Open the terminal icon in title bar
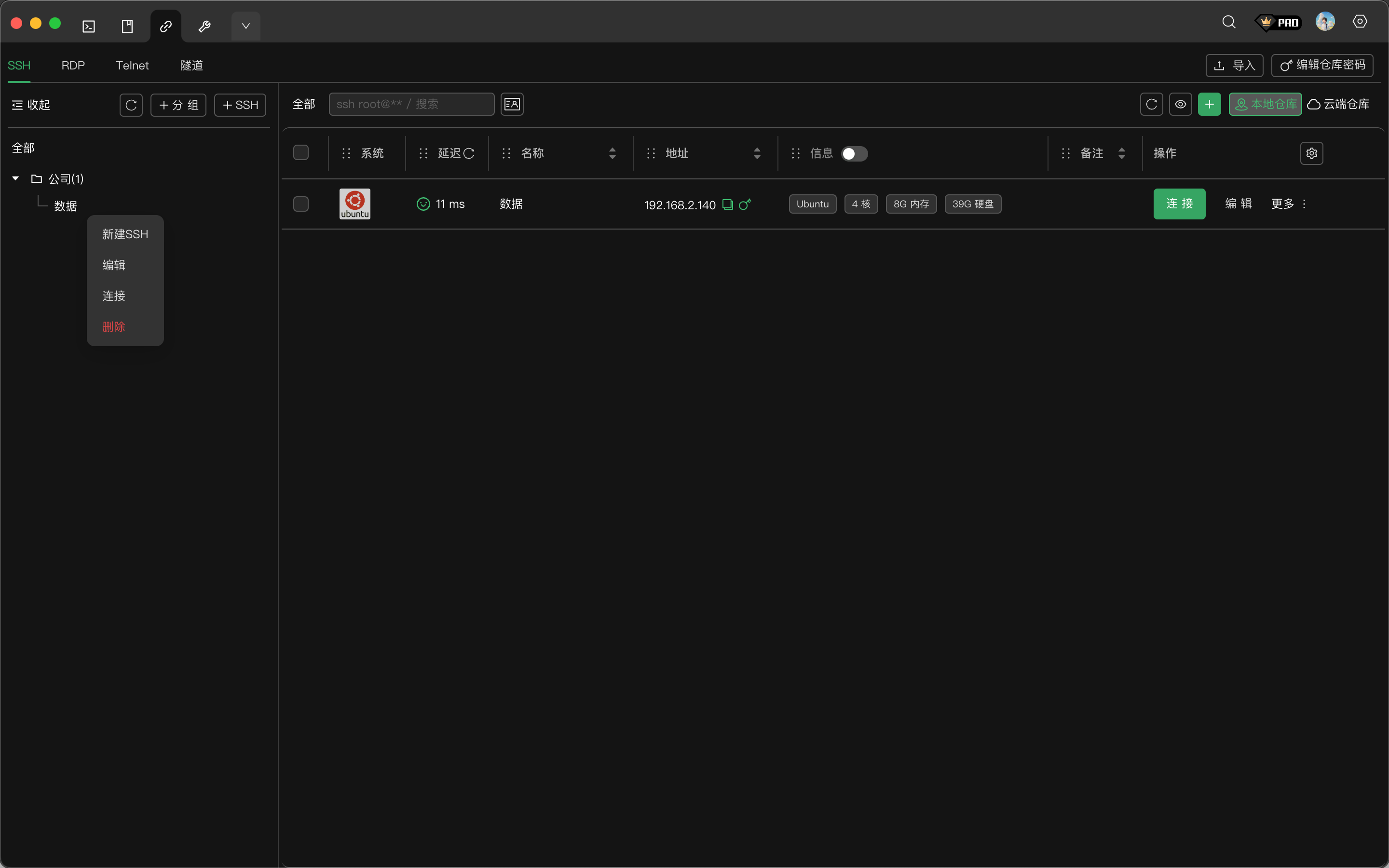 (88, 27)
